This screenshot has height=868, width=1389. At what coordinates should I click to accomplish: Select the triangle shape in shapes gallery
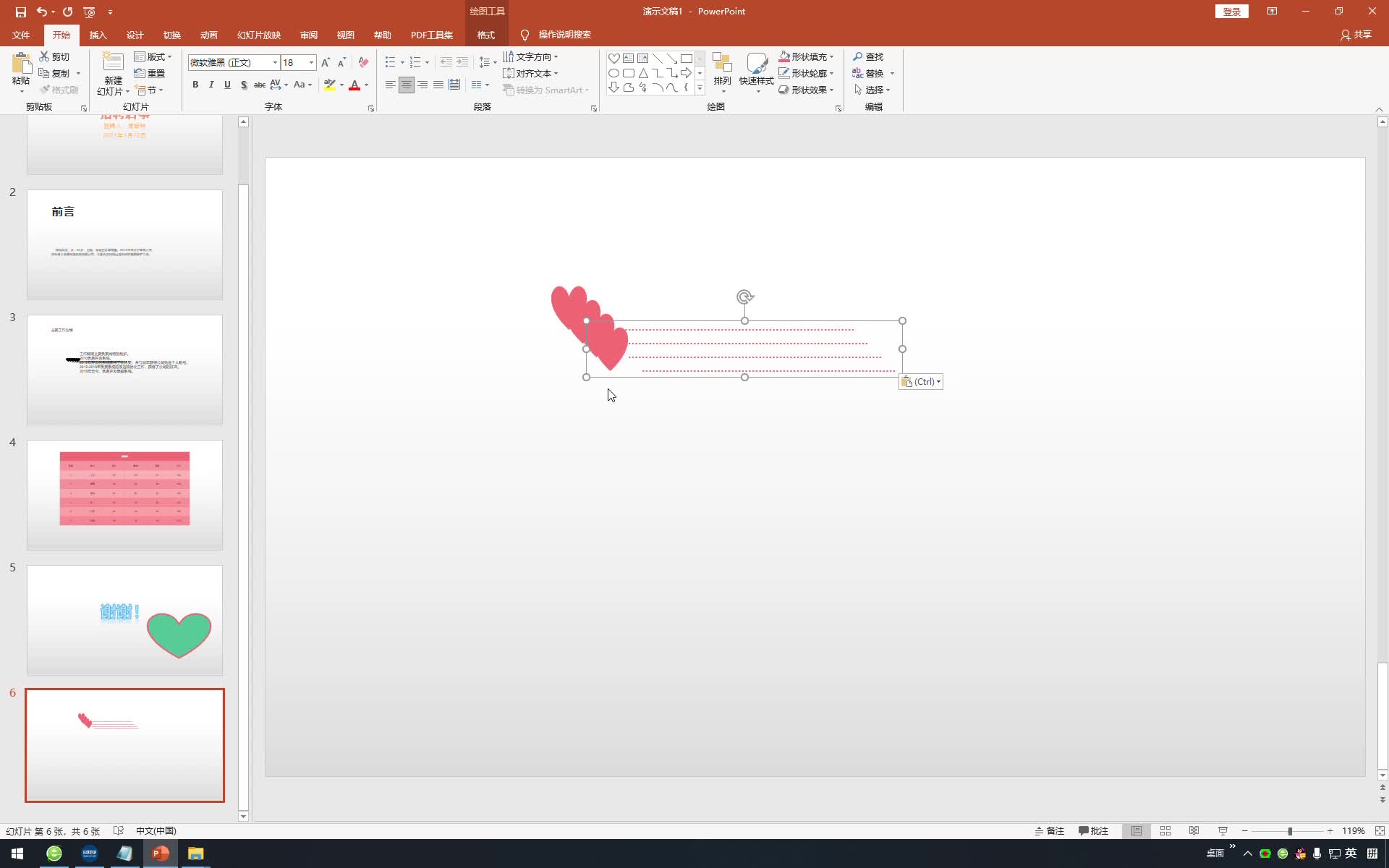[x=643, y=73]
